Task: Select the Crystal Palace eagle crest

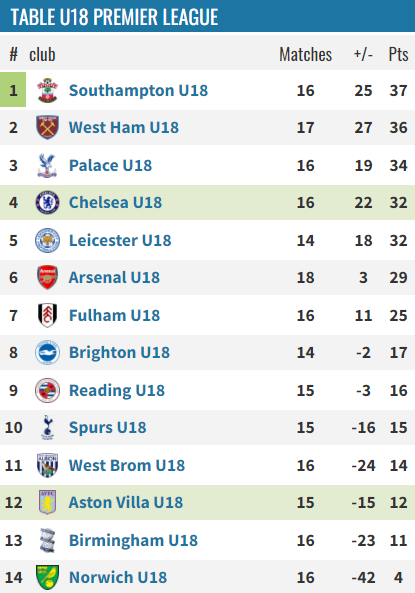Action: [47, 165]
